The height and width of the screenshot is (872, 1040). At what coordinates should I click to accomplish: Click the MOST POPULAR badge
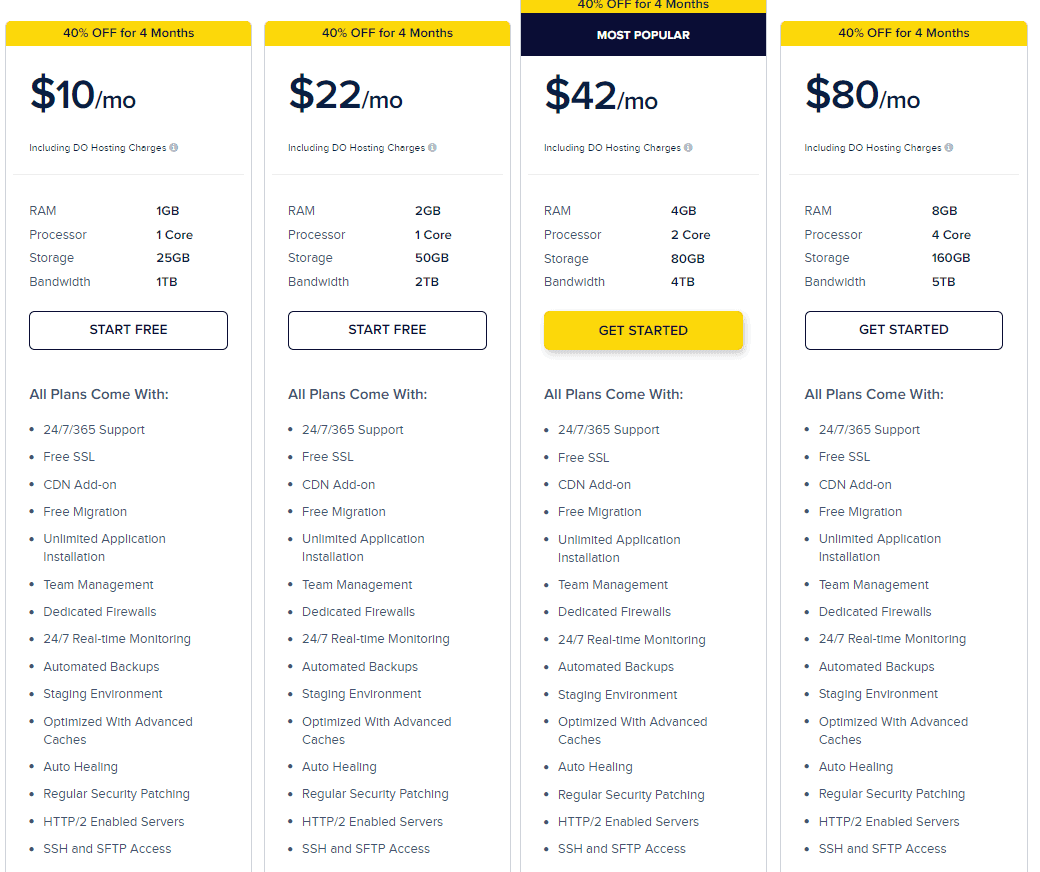pyautogui.click(x=643, y=35)
